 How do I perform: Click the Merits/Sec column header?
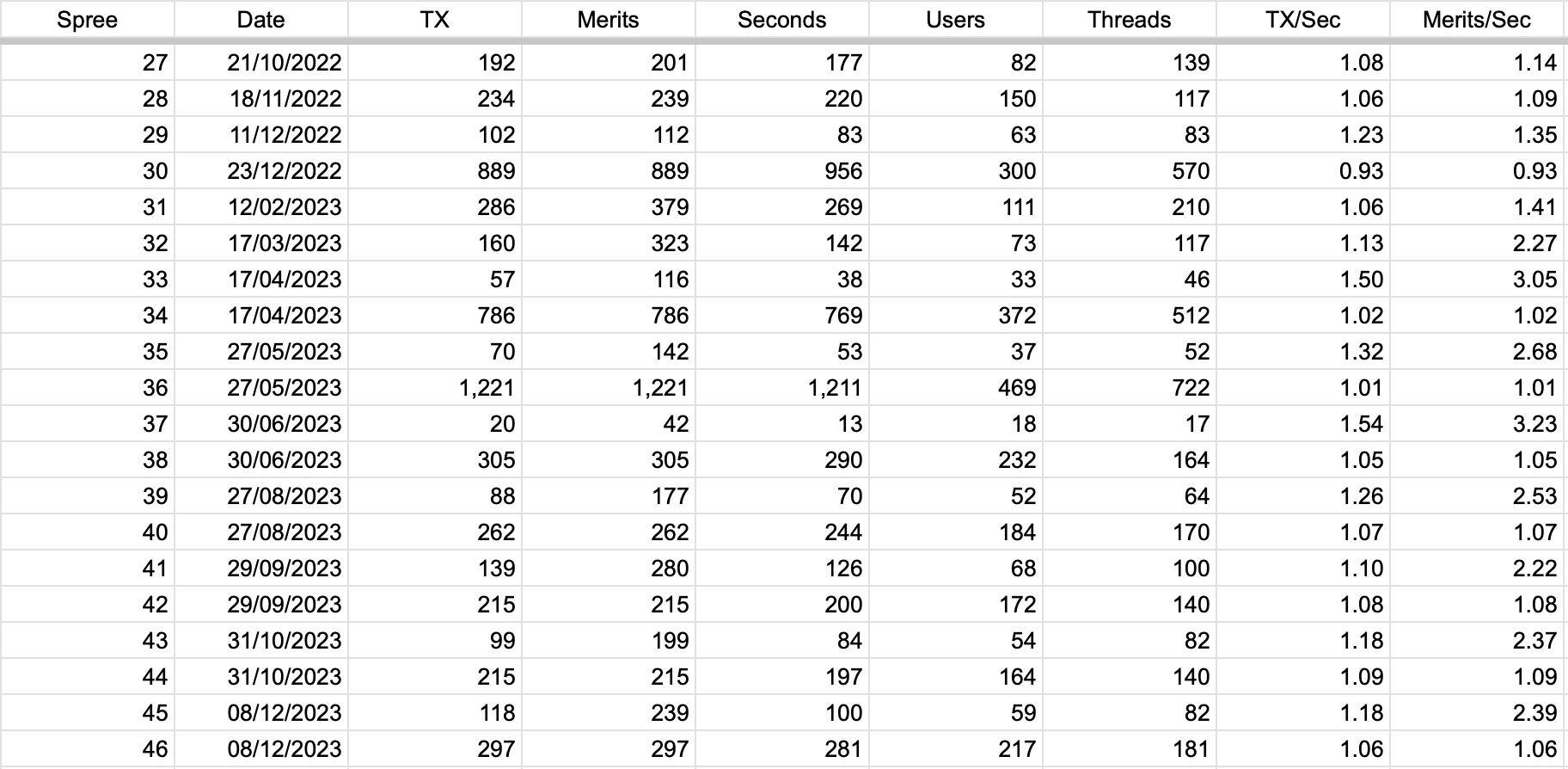[1476, 20]
